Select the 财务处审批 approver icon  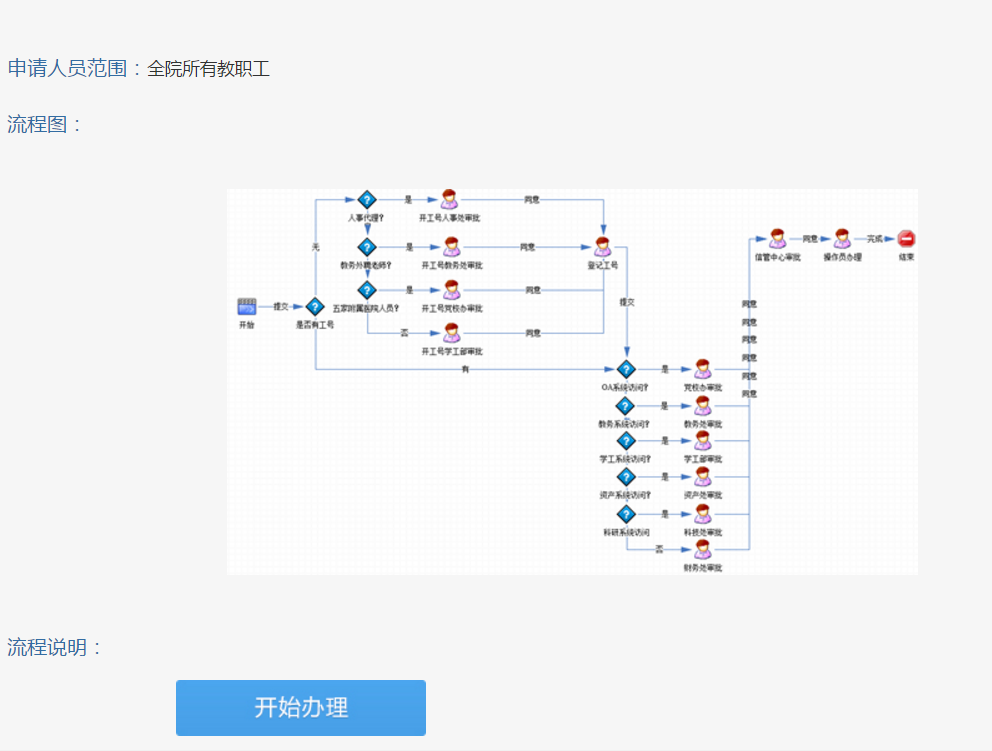point(703,549)
